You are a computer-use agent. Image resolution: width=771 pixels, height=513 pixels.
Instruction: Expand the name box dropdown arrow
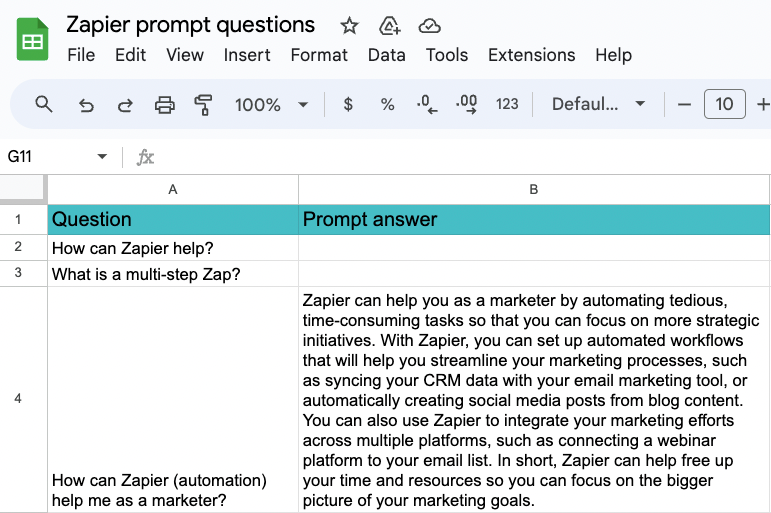102,156
